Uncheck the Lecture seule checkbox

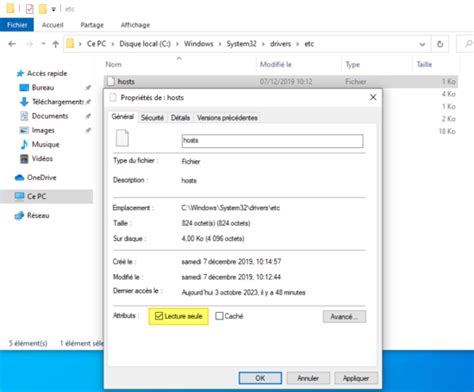click(159, 316)
